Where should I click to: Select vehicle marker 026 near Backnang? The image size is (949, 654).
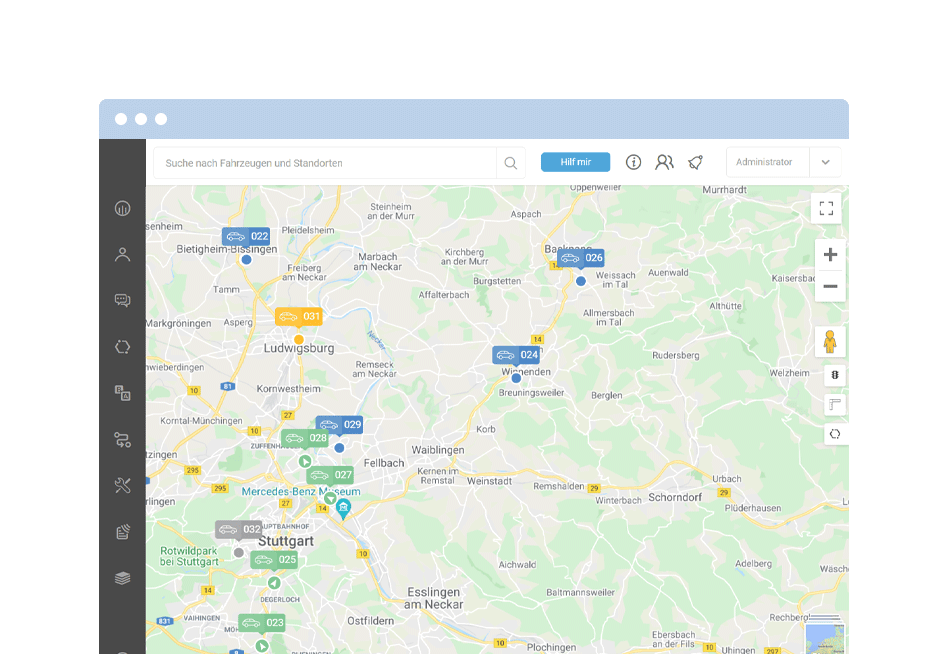point(580,257)
